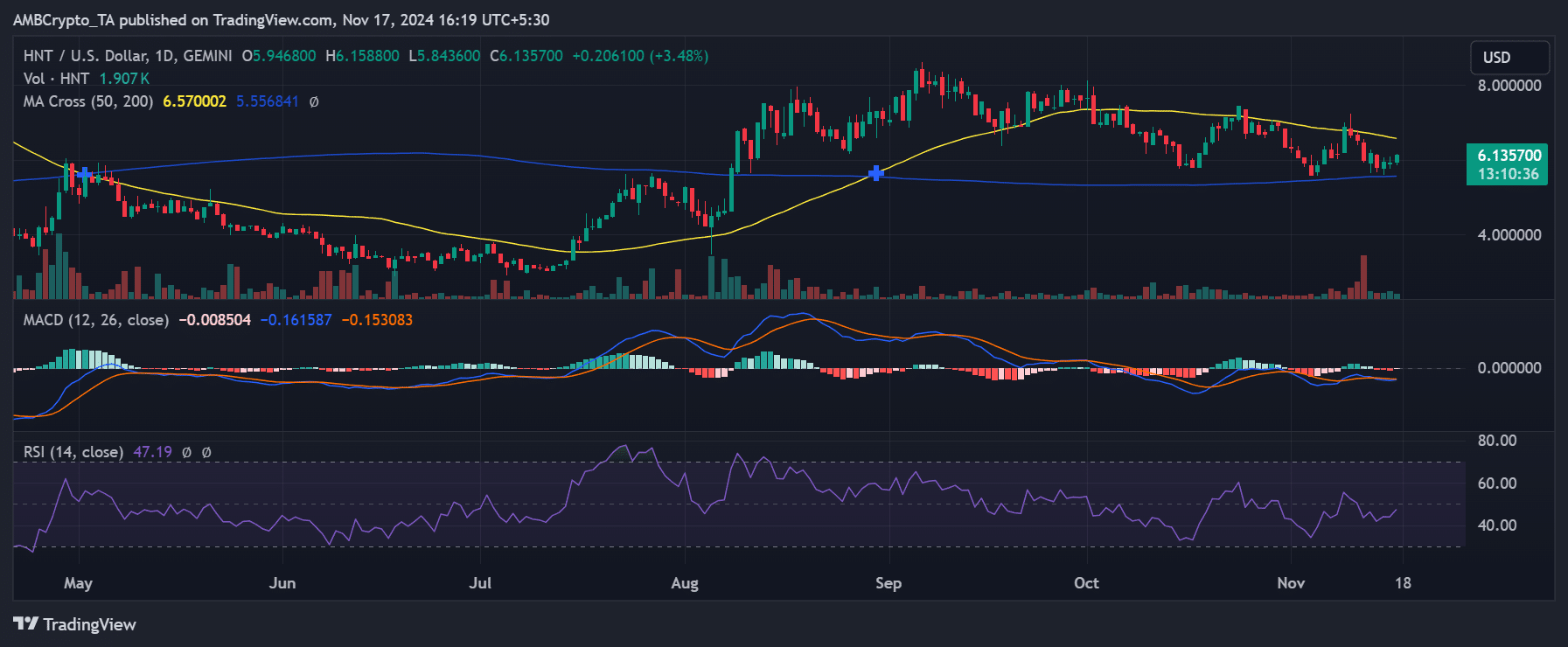The height and width of the screenshot is (647, 1568).
Task: Click the MACD histogram value -0.008504
Action: [214, 320]
